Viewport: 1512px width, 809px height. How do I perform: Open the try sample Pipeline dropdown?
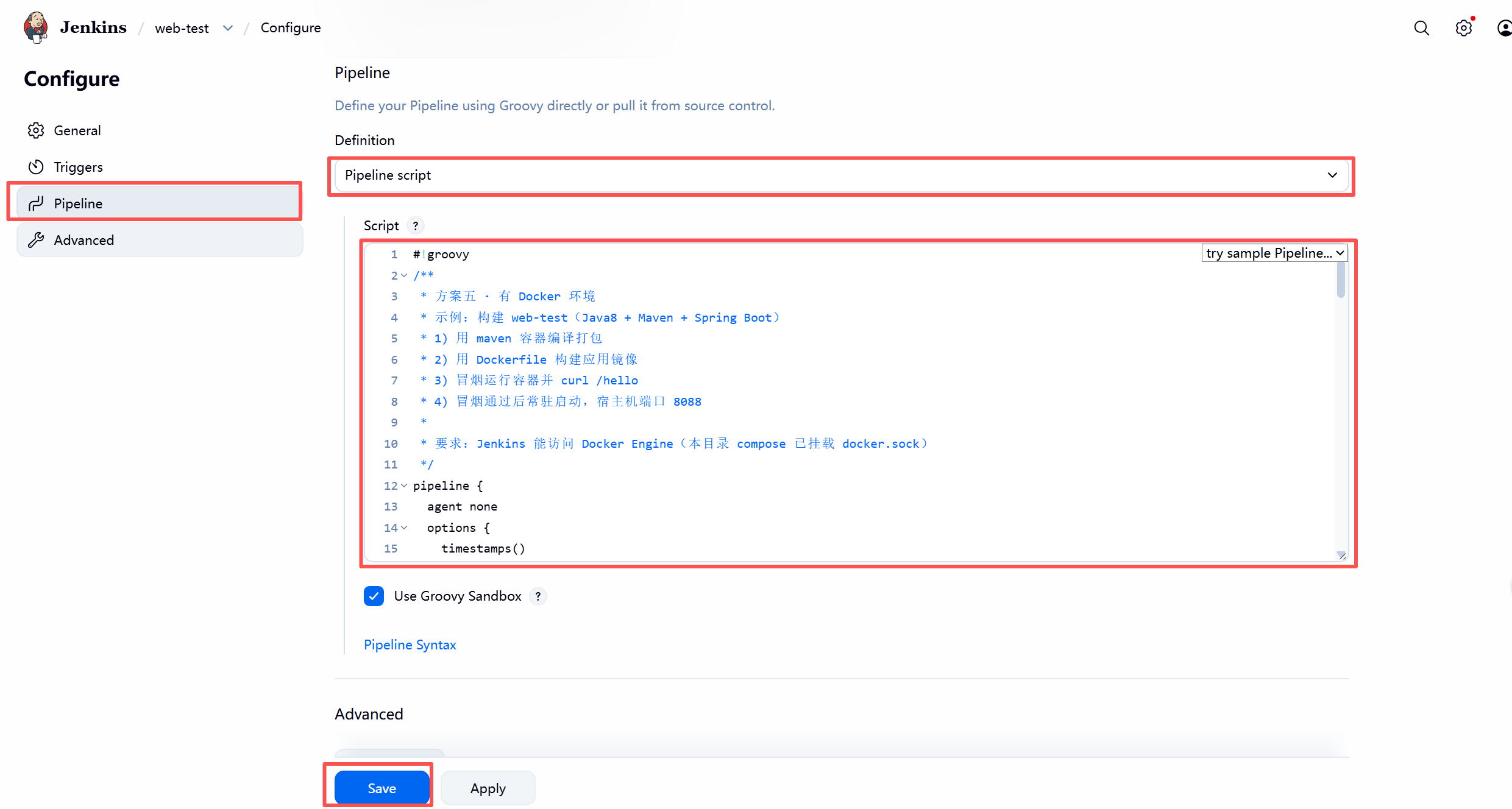(1274, 253)
